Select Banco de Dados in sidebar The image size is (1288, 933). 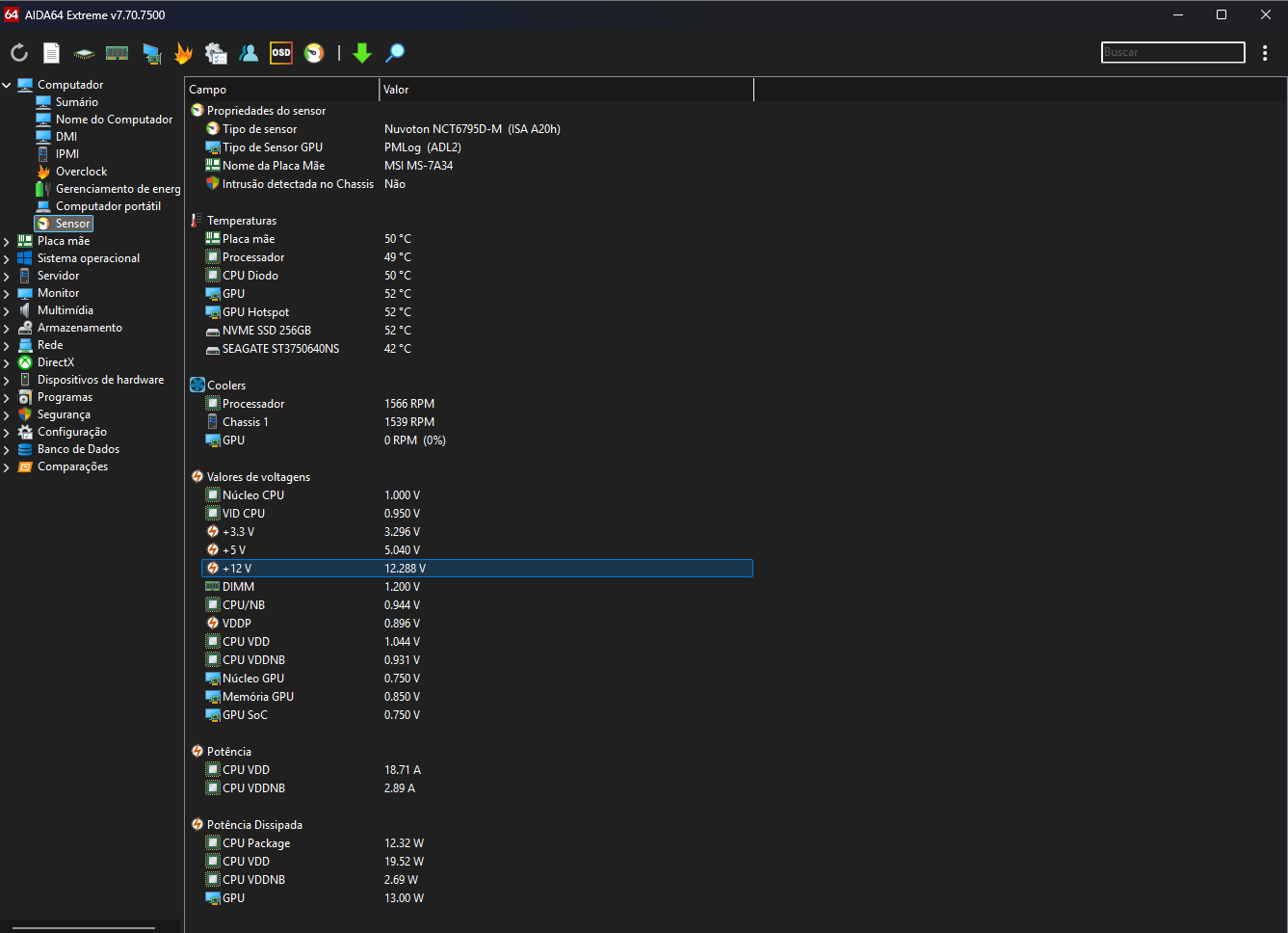point(78,449)
